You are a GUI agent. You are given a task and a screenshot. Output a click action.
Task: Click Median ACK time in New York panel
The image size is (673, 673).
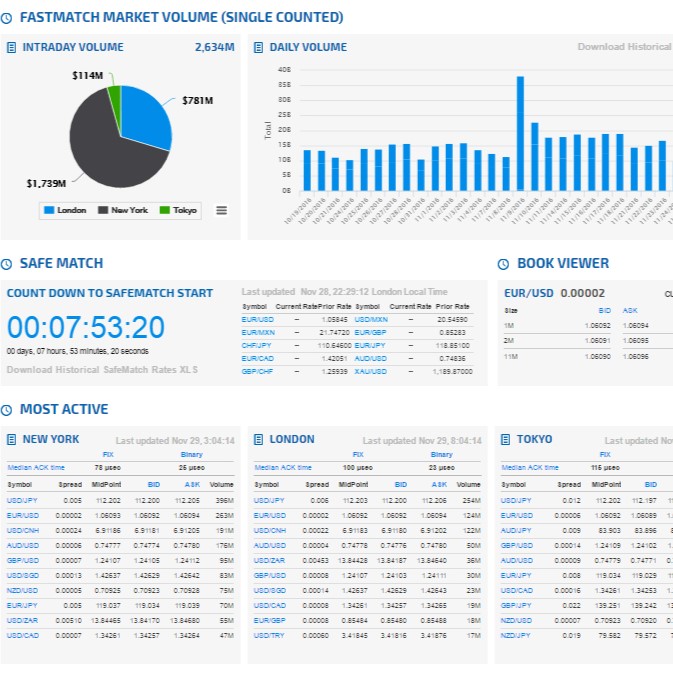[x=36, y=467]
